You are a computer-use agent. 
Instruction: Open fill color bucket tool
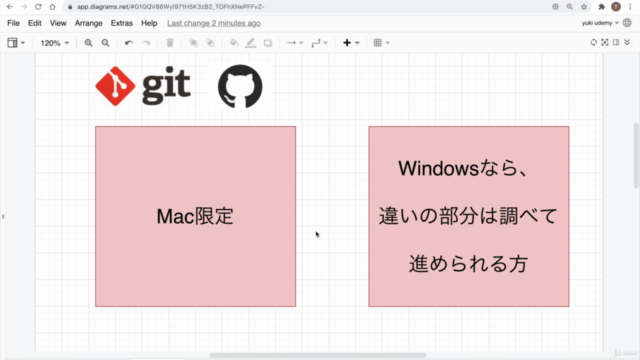pos(234,43)
